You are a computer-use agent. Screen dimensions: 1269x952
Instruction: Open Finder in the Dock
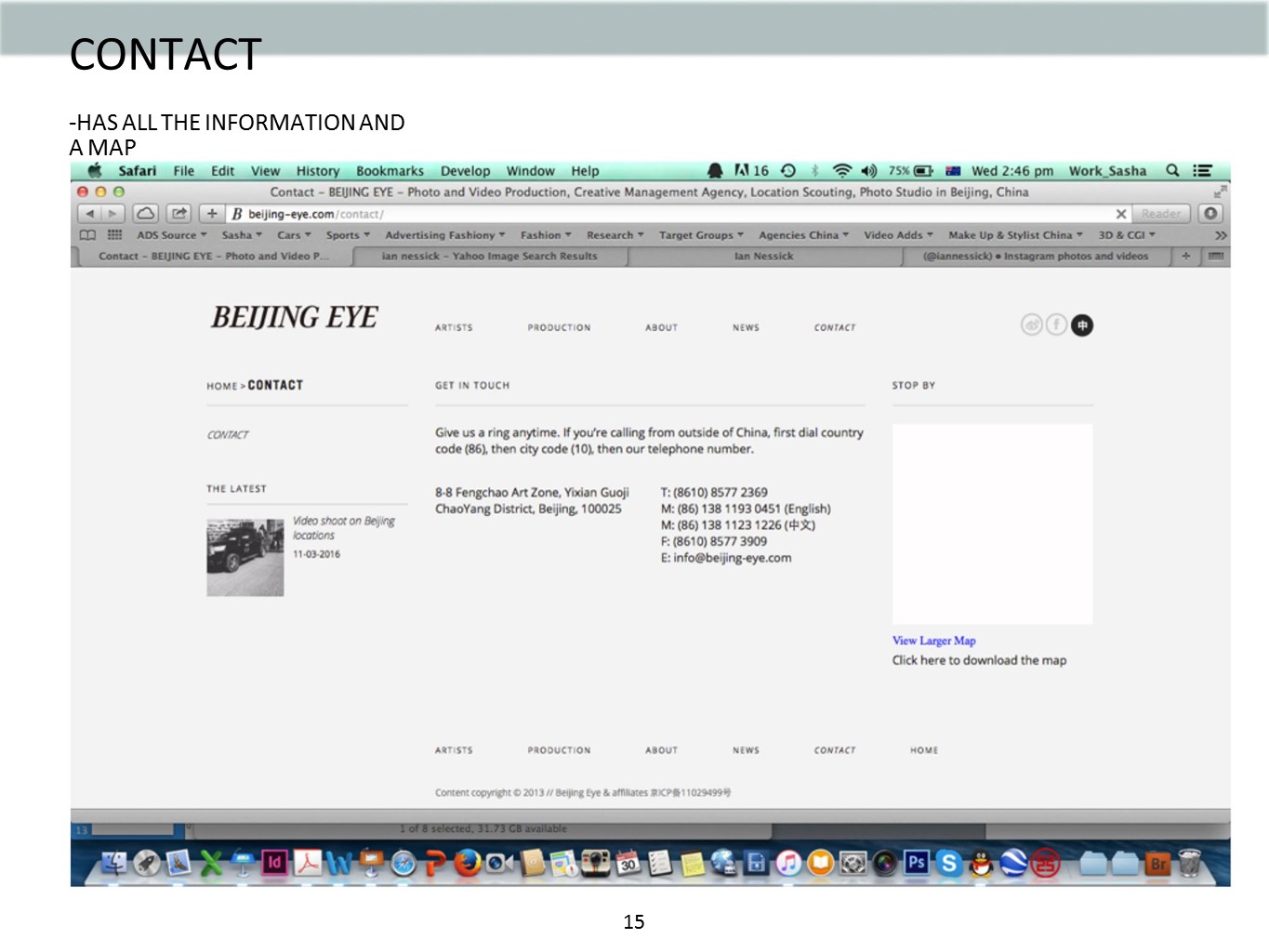pyautogui.click(x=114, y=864)
